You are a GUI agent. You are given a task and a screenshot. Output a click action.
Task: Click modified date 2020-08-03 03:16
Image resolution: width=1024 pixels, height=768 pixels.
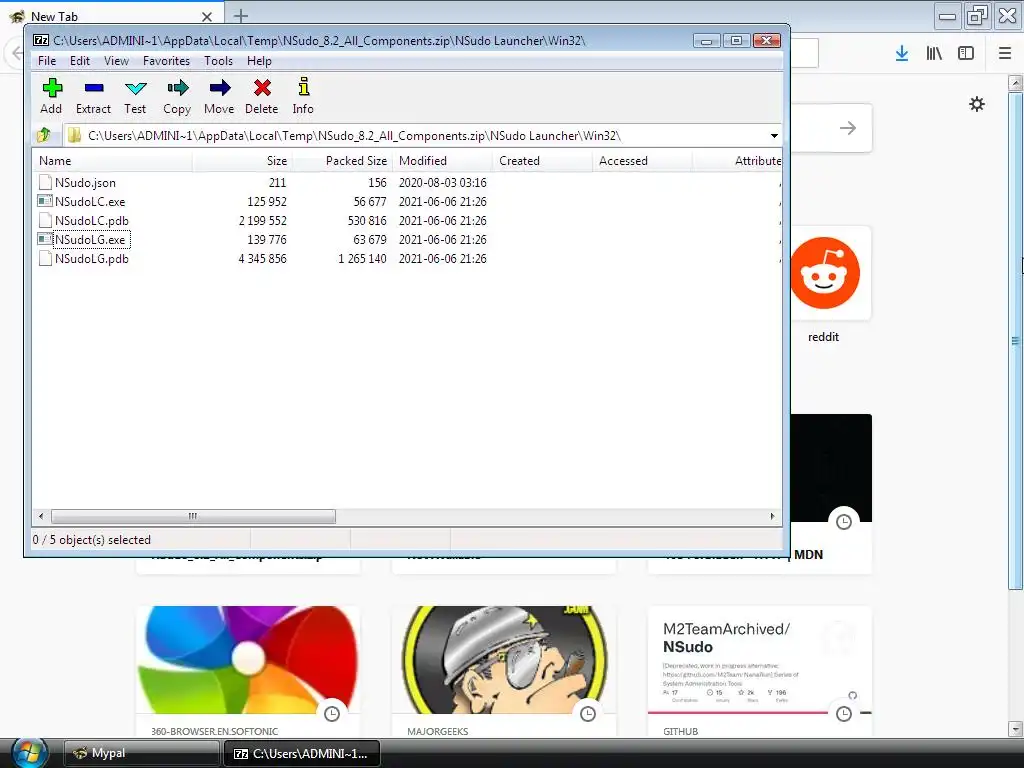443,182
